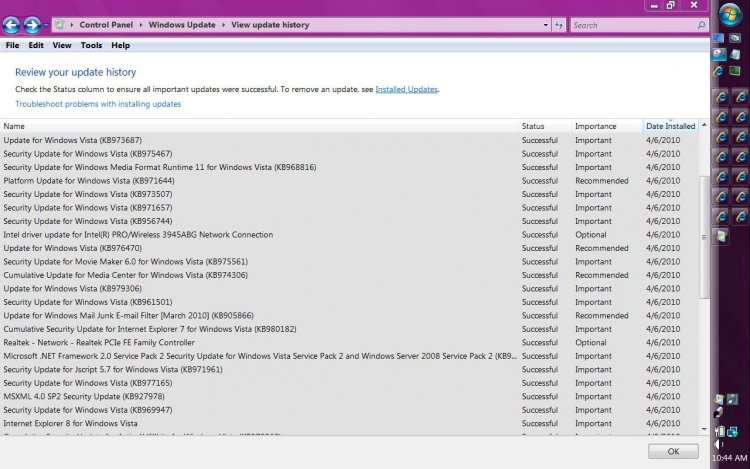Click the vertical scrollbar thumb
750x469 pixels.
pyautogui.click(x=704, y=237)
